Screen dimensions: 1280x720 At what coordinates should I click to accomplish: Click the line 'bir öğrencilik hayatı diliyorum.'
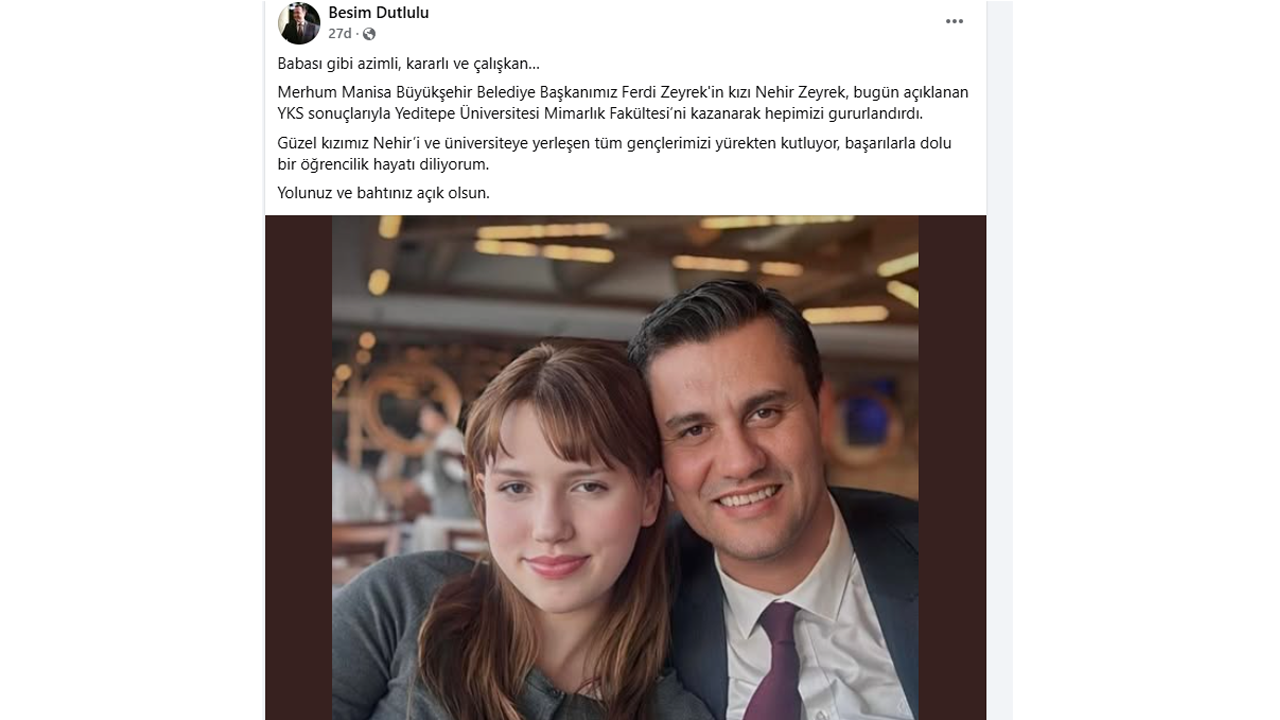382,164
